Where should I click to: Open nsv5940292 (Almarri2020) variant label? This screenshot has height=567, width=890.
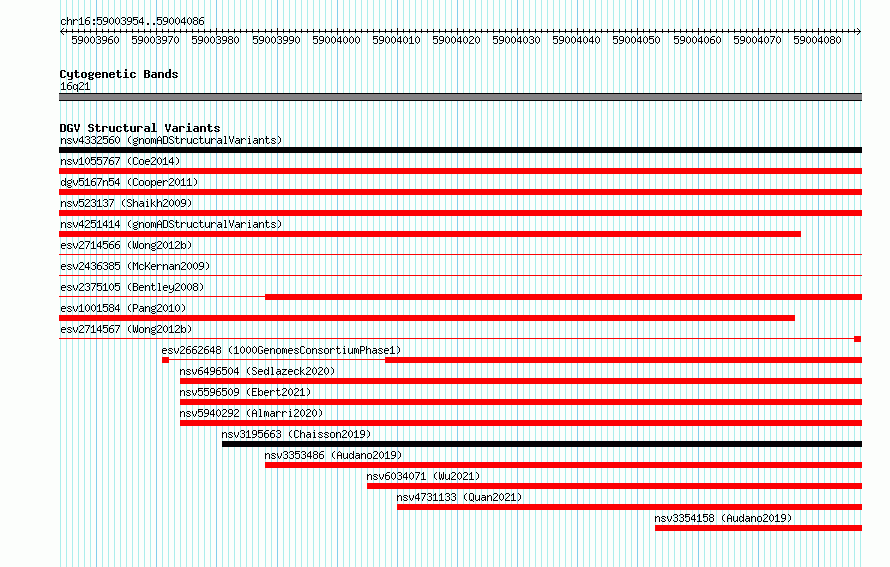(x=251, y=413)
